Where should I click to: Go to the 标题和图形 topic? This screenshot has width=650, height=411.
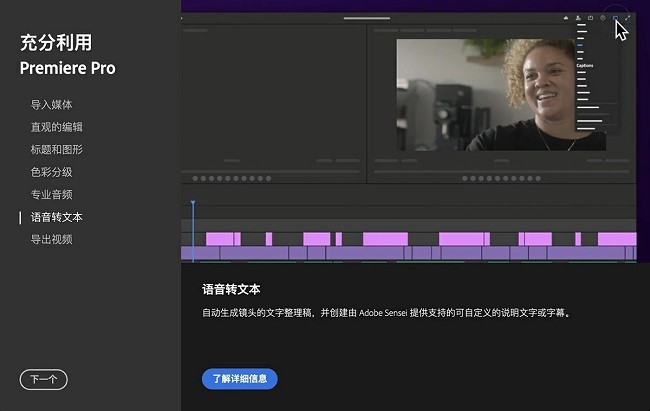(56, 149)
